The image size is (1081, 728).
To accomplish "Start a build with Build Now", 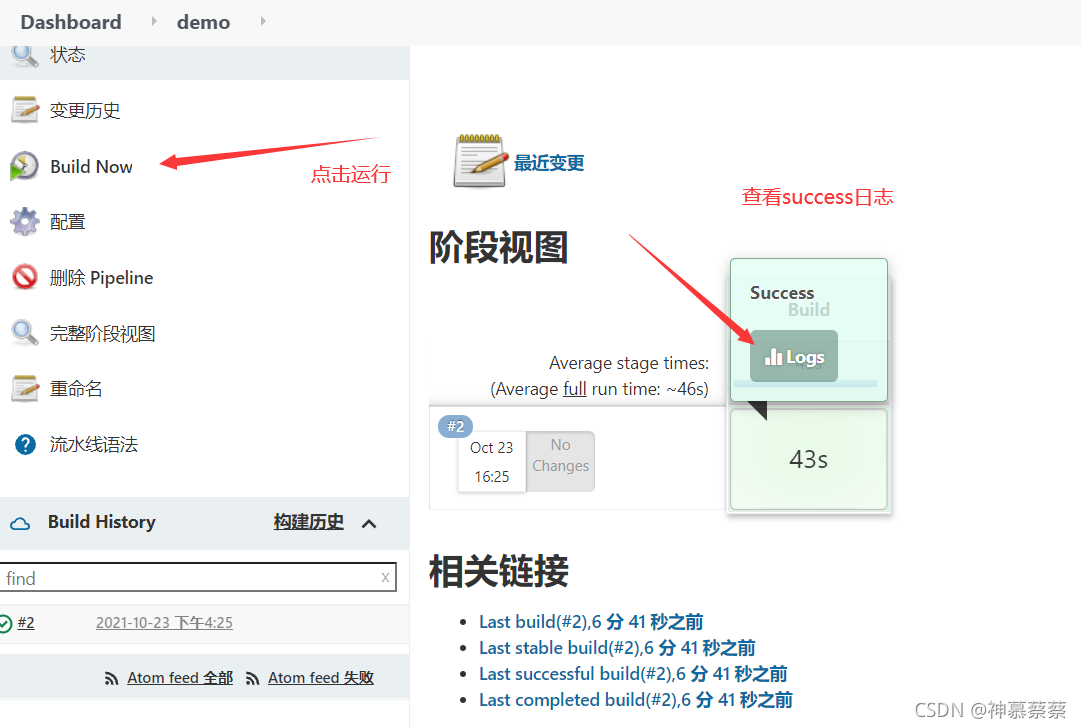I will tap(91, 166).
